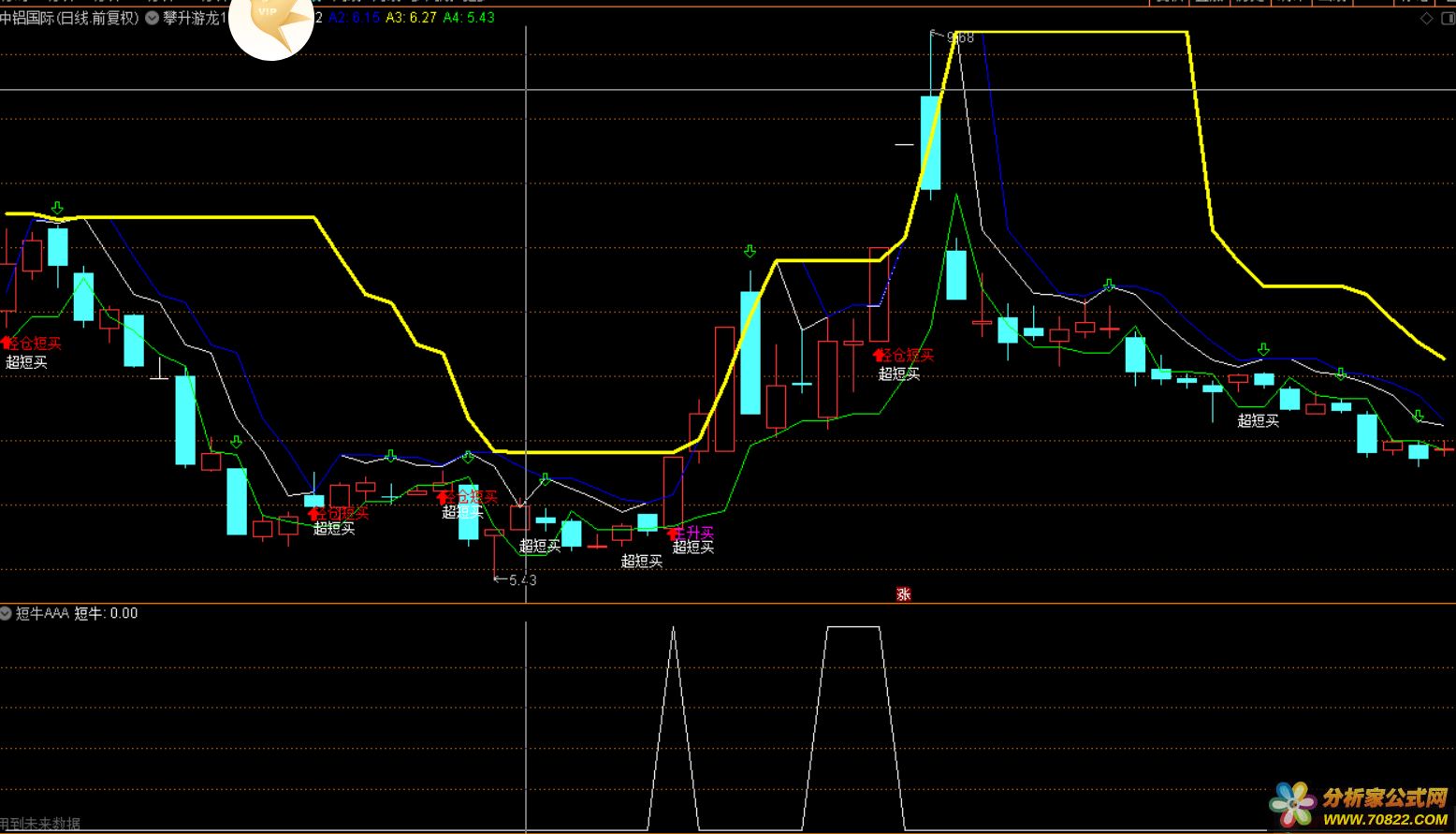
Task: Select the white 短牛 line in sub-chart
Action: coord(853,628)
